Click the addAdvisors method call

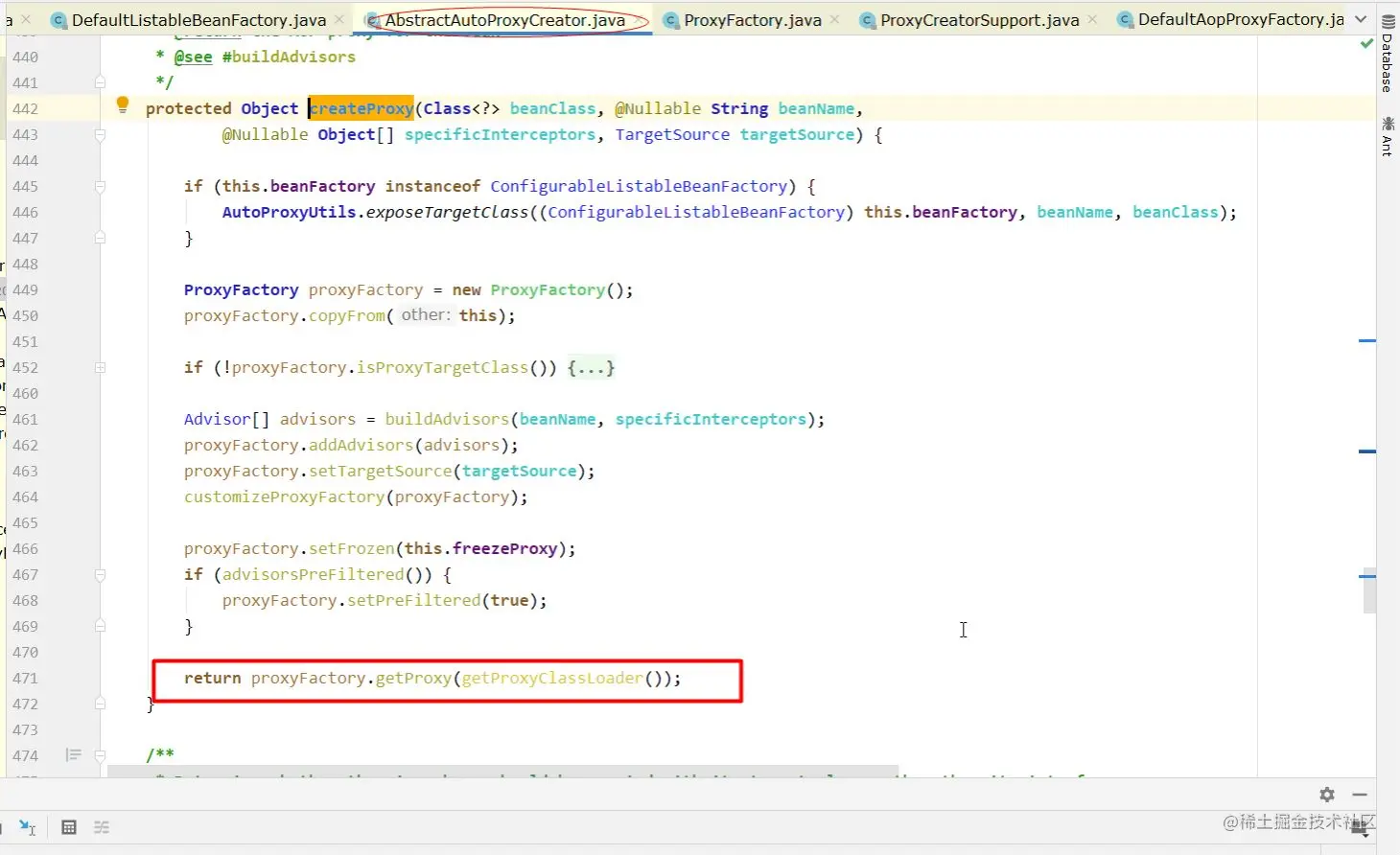[362, 446]
